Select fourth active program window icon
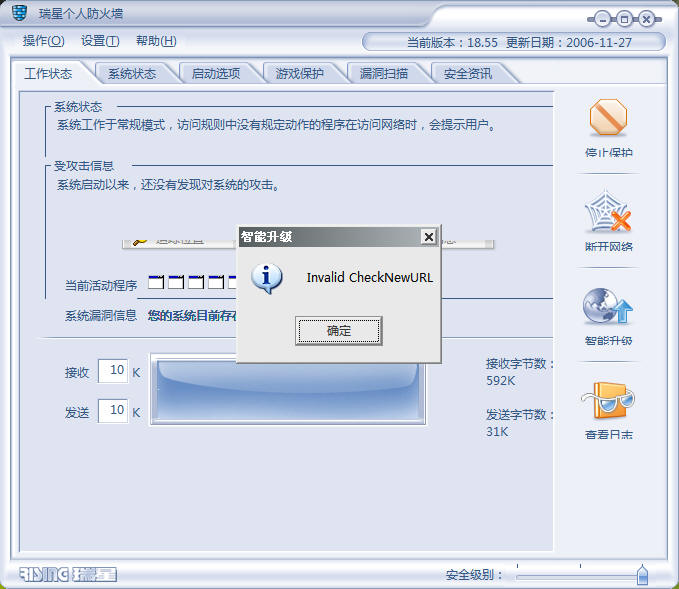The image size is (679, 589). click(216, 282)
